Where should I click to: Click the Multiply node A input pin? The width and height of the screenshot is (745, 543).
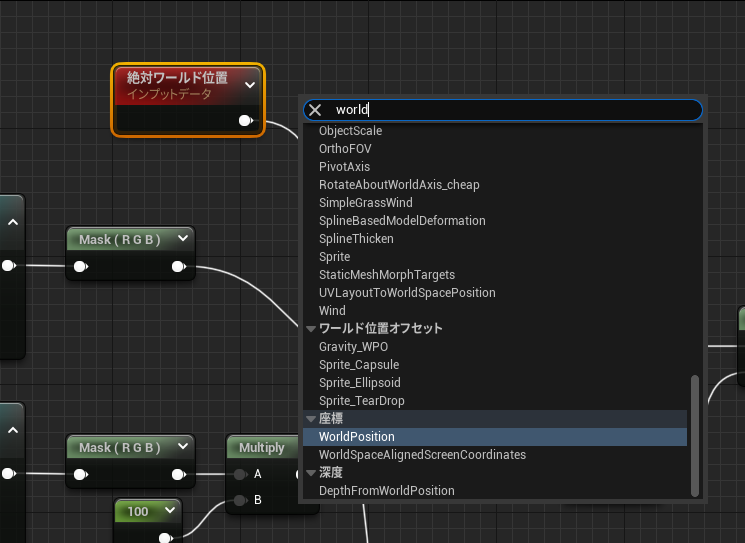coord(240,474)
